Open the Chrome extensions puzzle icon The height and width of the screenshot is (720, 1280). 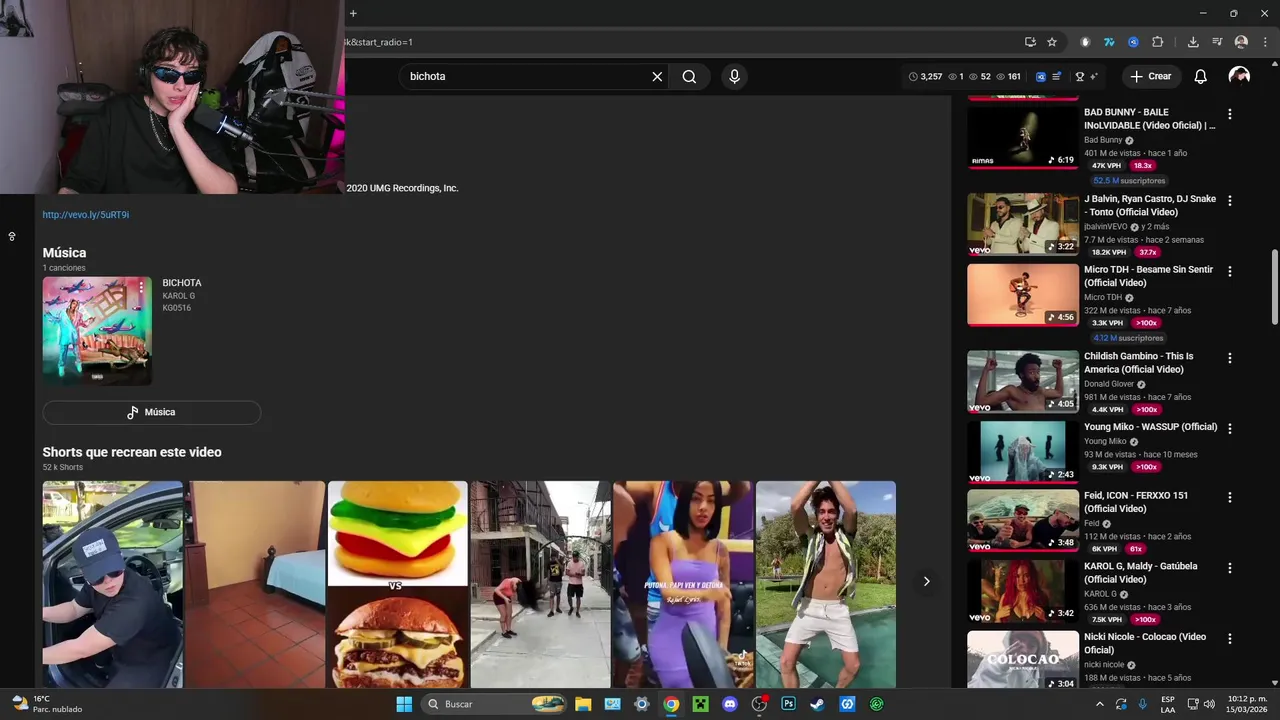coord(1158,42)
